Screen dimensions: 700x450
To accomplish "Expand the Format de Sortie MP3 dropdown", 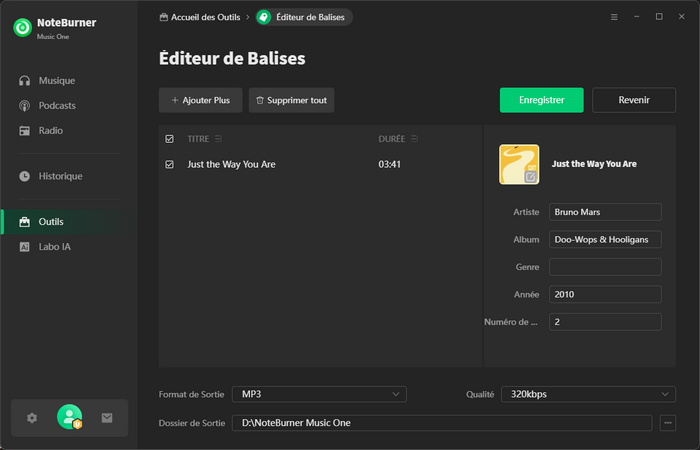I will coord(319,394).
